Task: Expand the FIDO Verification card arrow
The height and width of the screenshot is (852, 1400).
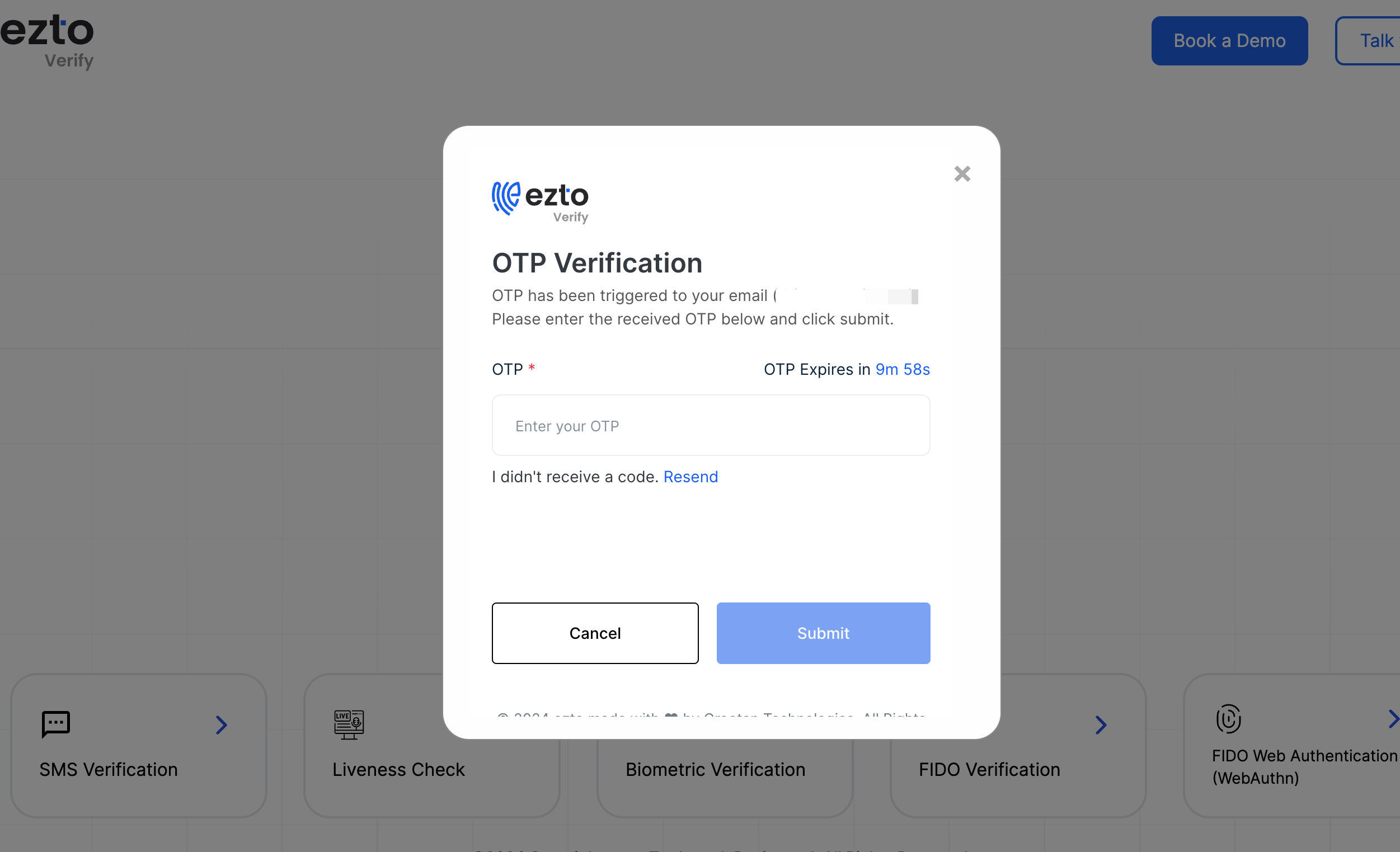Action: pos(1100,723)
